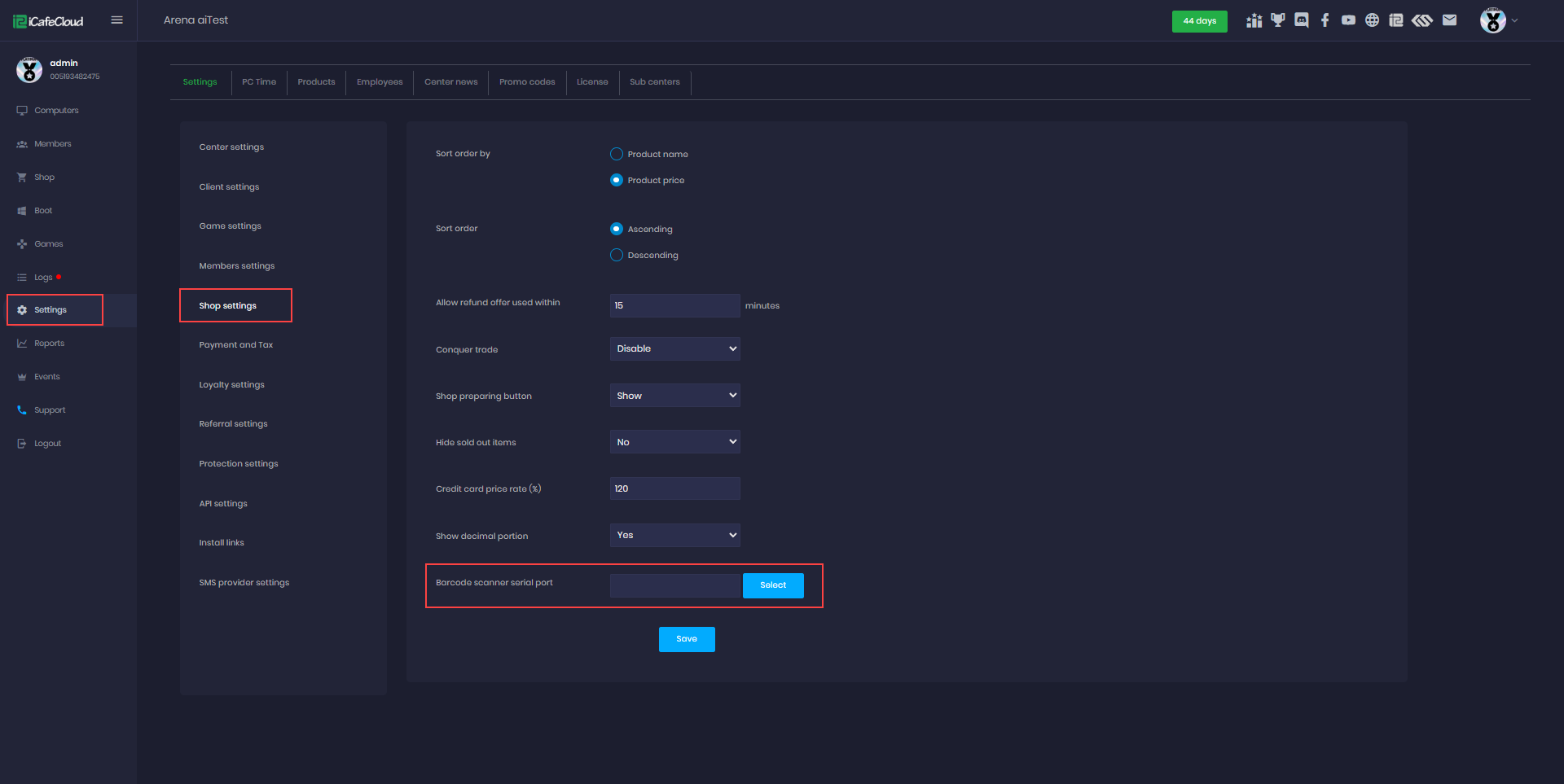Click the trophy icon in the header
Viewport: 1564px width, 784px height.
pyautogui.click(x=1277, y=20)
